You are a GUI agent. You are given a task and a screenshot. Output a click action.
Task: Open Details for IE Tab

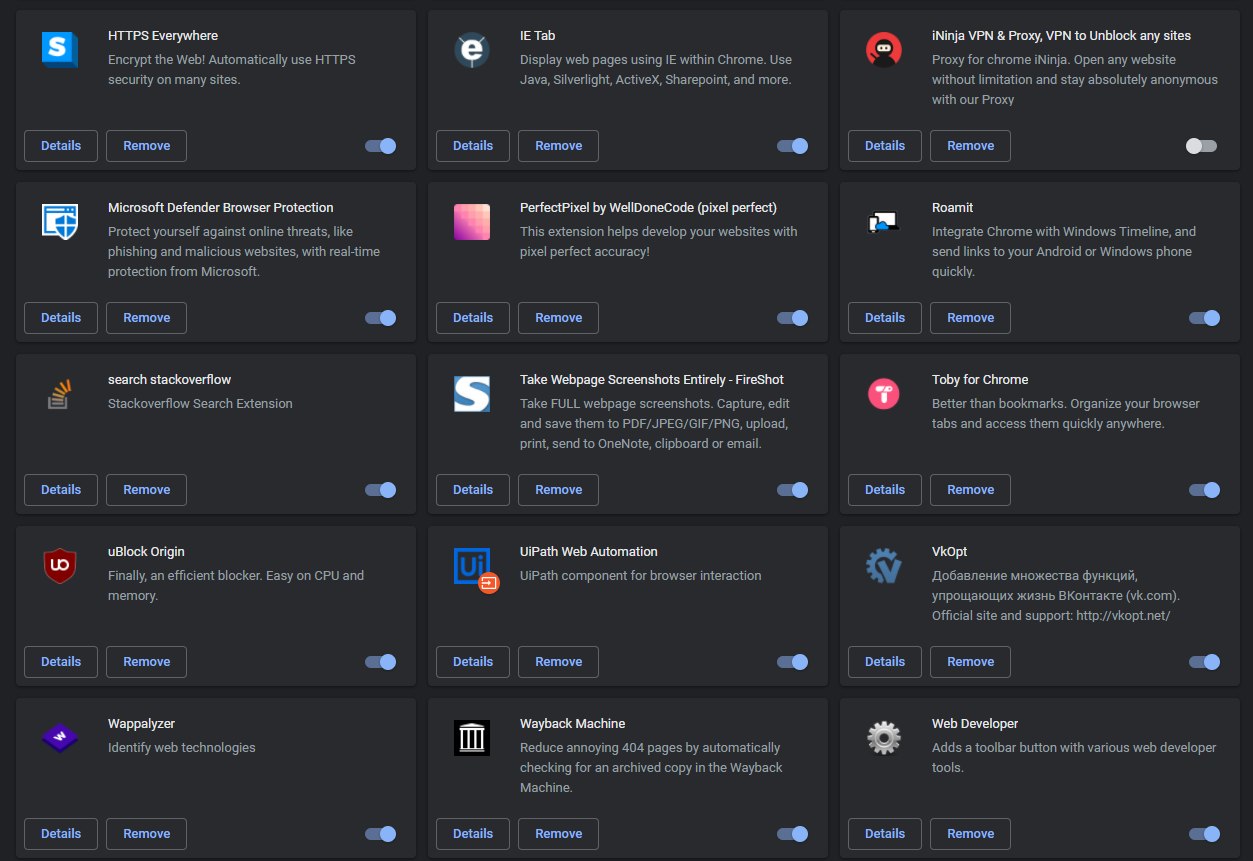pyautogui.click(x=473, y=146)
